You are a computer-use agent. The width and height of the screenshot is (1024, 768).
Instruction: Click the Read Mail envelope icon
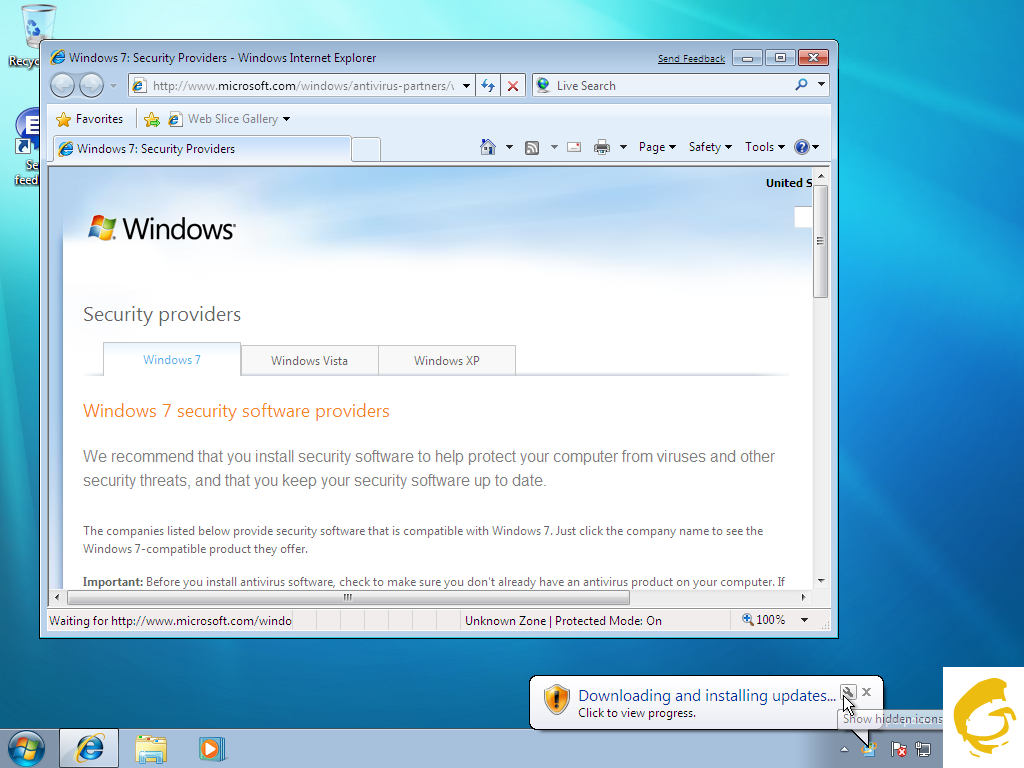574,147
